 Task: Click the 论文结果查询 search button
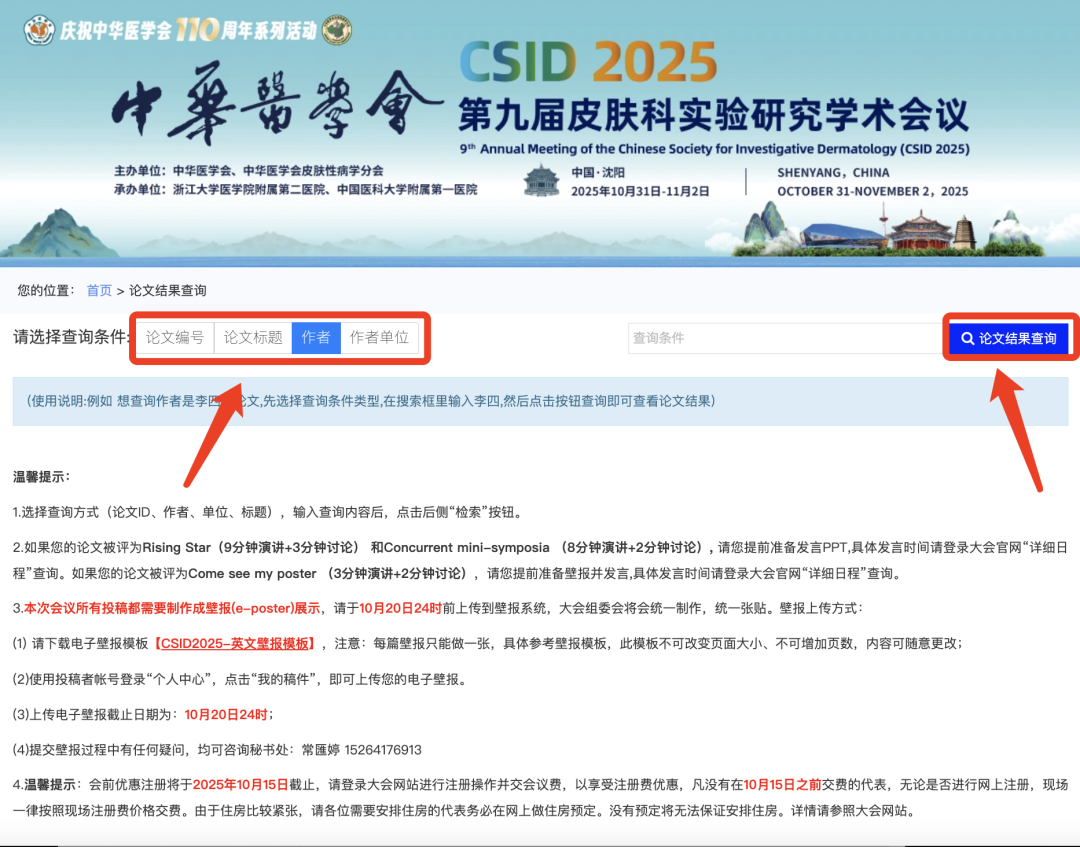1010,338
